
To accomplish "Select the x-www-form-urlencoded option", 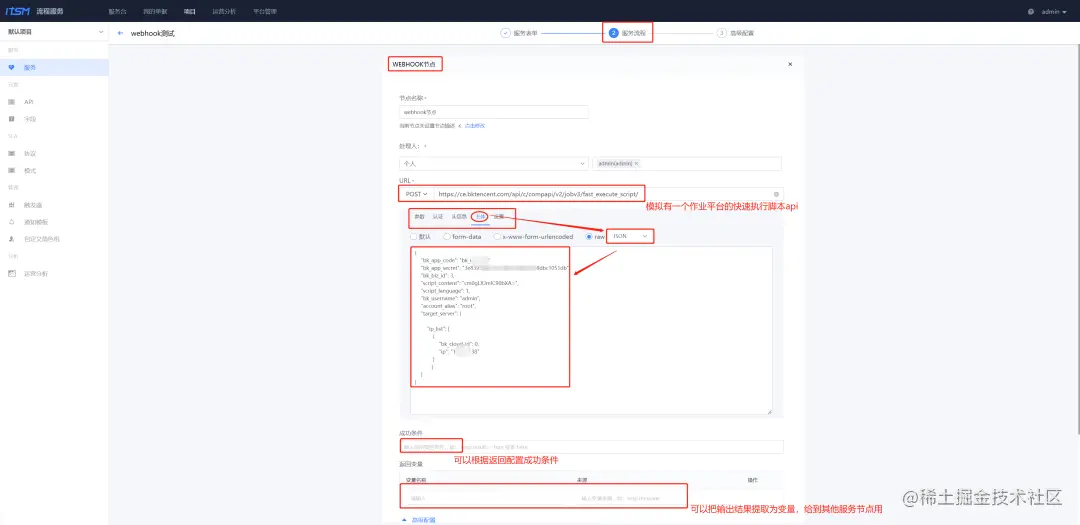I will [497, 236].
